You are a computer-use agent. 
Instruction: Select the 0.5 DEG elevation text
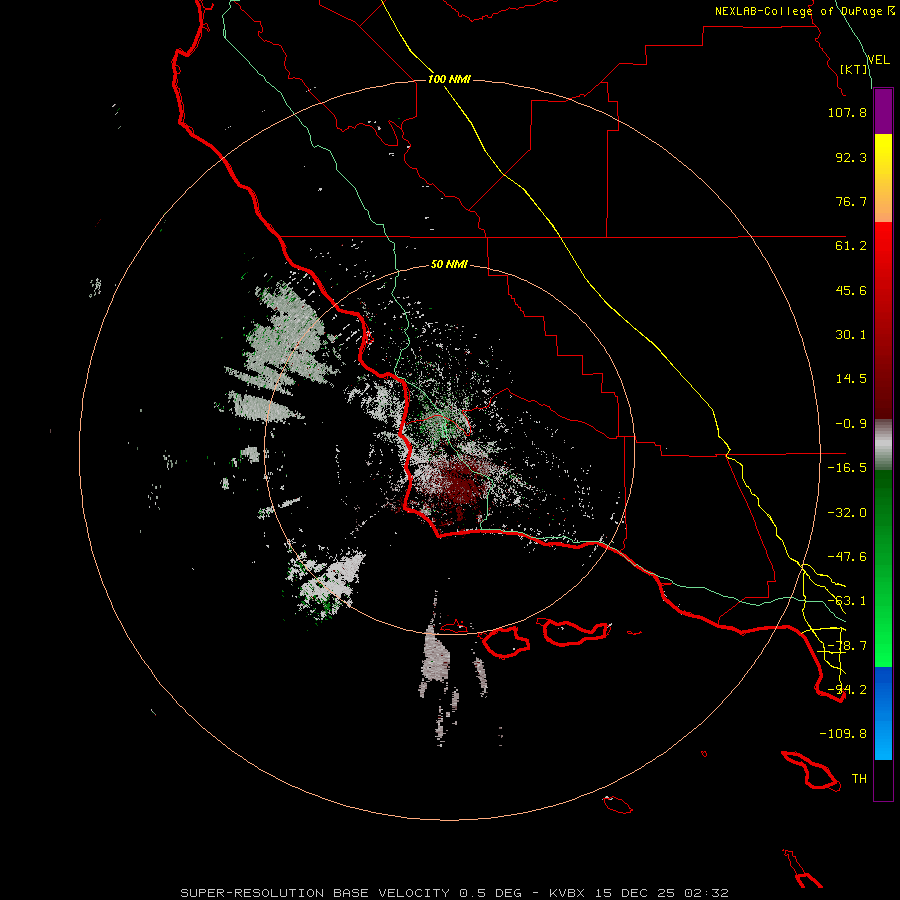click(490, 893)
